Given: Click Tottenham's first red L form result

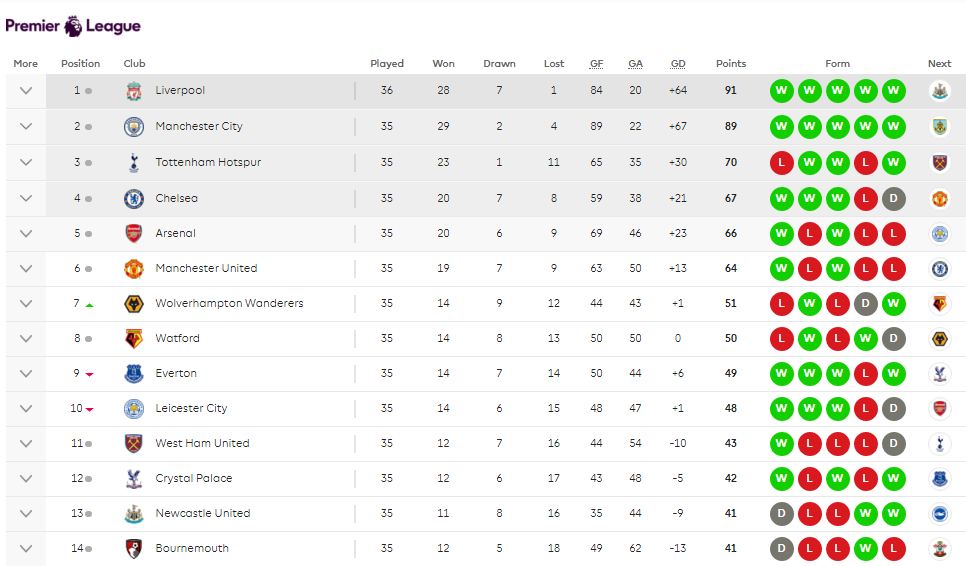Looking at the screenshot, I should pyautogui.click(x=782, y=163).
